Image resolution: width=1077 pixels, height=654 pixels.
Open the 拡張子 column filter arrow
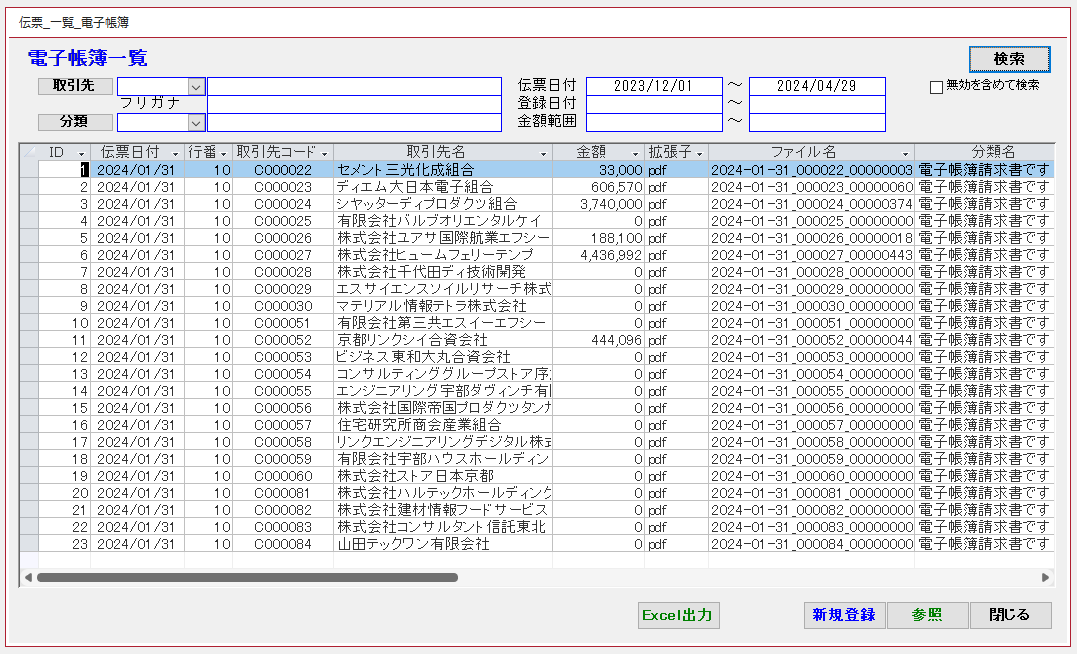coord(700,153)
